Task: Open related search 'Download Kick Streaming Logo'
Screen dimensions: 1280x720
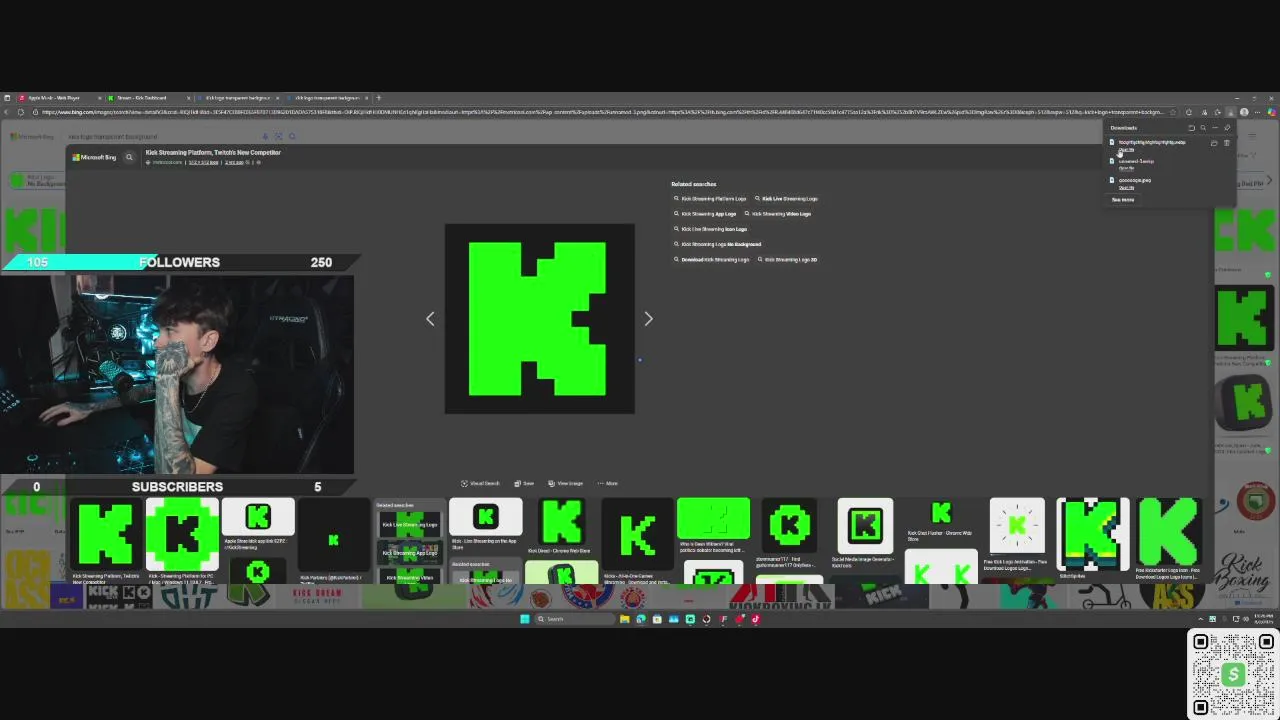Action: tap(712, 259)
